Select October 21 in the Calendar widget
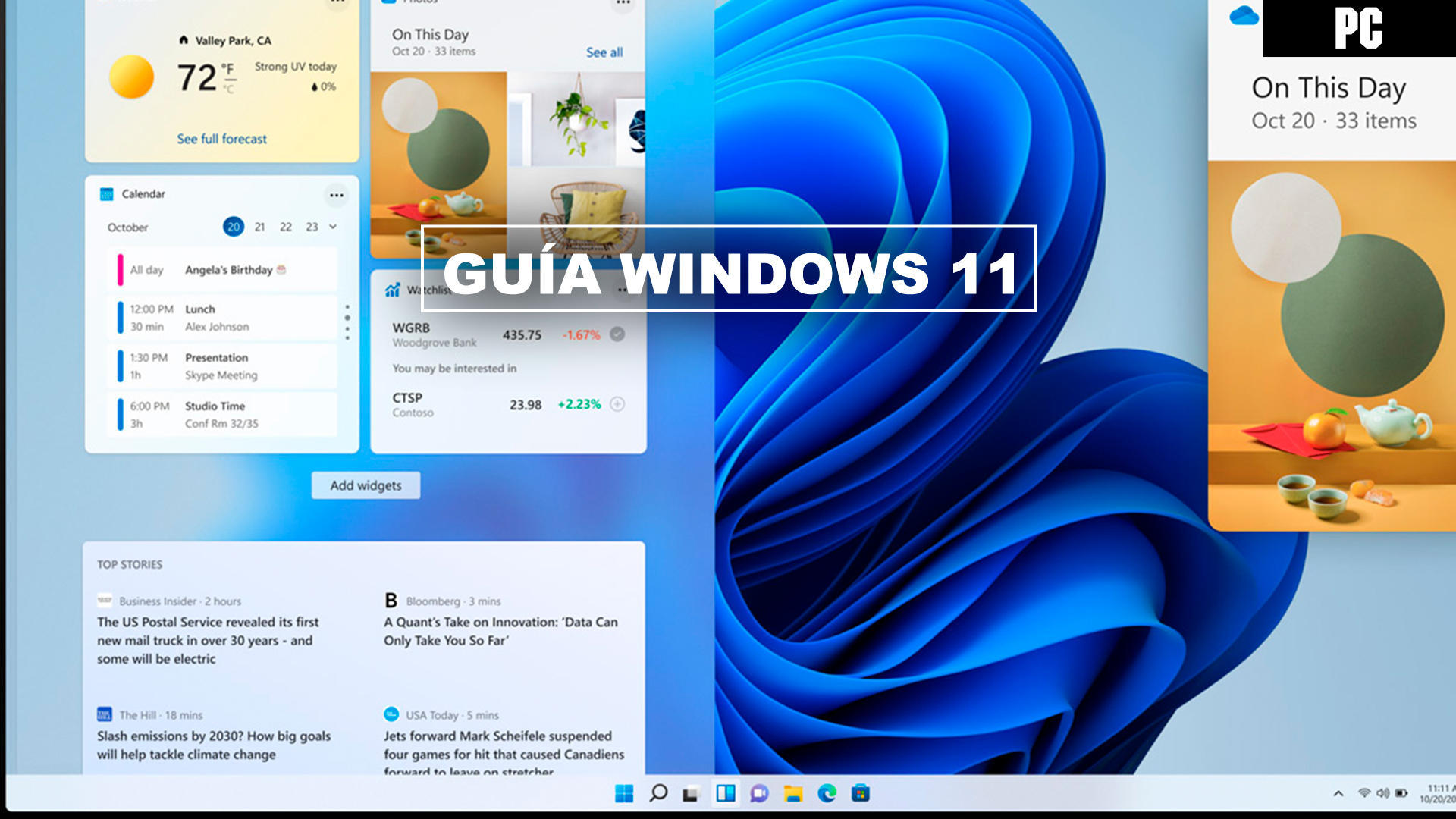Viewport: 1456px width, 819px height. (x=259, y=226)
